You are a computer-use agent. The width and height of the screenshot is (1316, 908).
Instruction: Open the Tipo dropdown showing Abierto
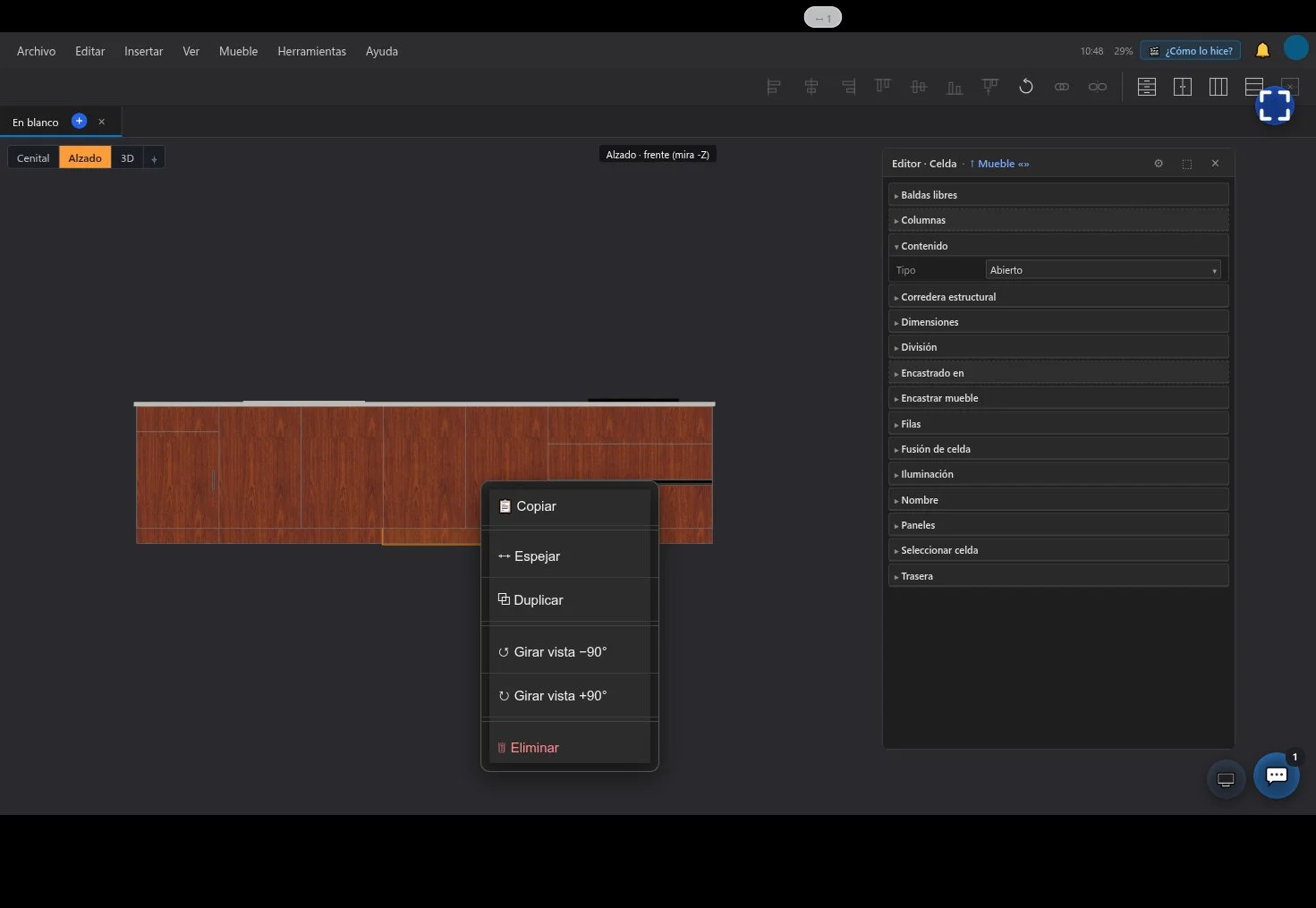click(x=1103, y=270)
